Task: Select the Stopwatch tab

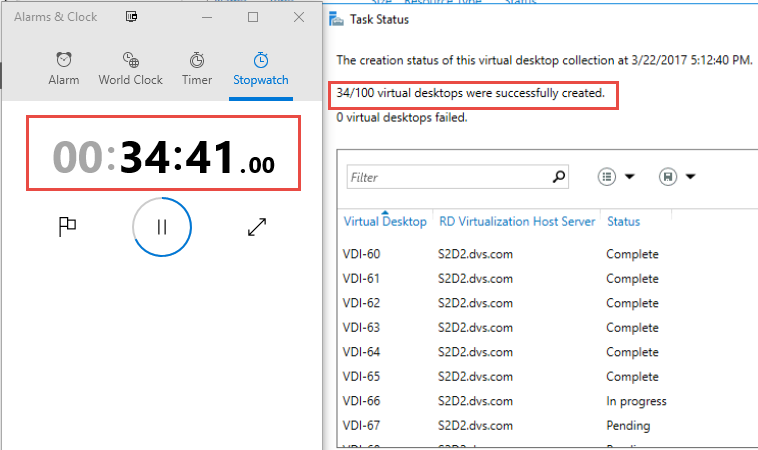Action: (x=261, y=69)
